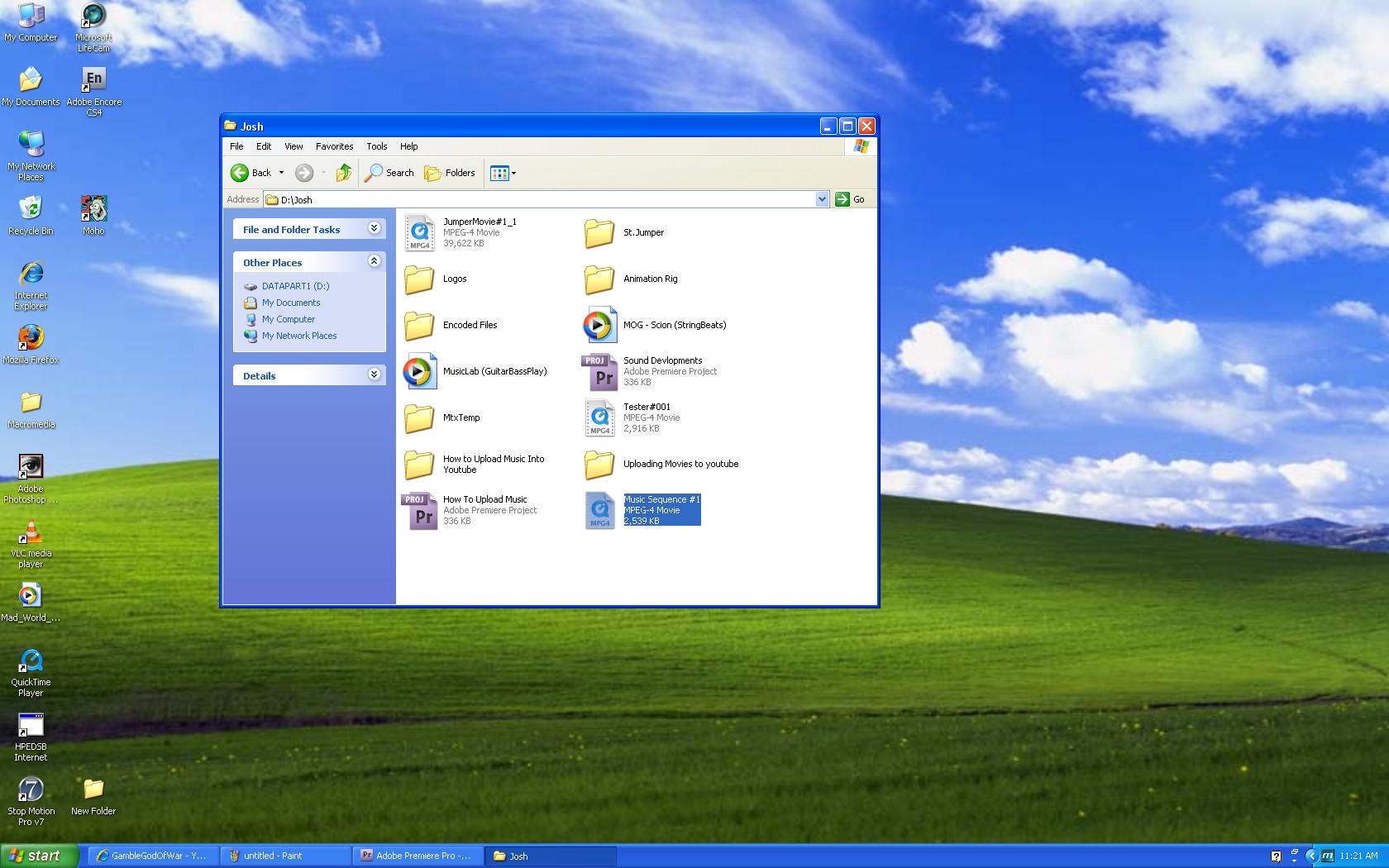Open the Forward history dropdown arrow
Image resolution: width=1389 pixels, height=868 pixels.
click(x=323, y=173)
